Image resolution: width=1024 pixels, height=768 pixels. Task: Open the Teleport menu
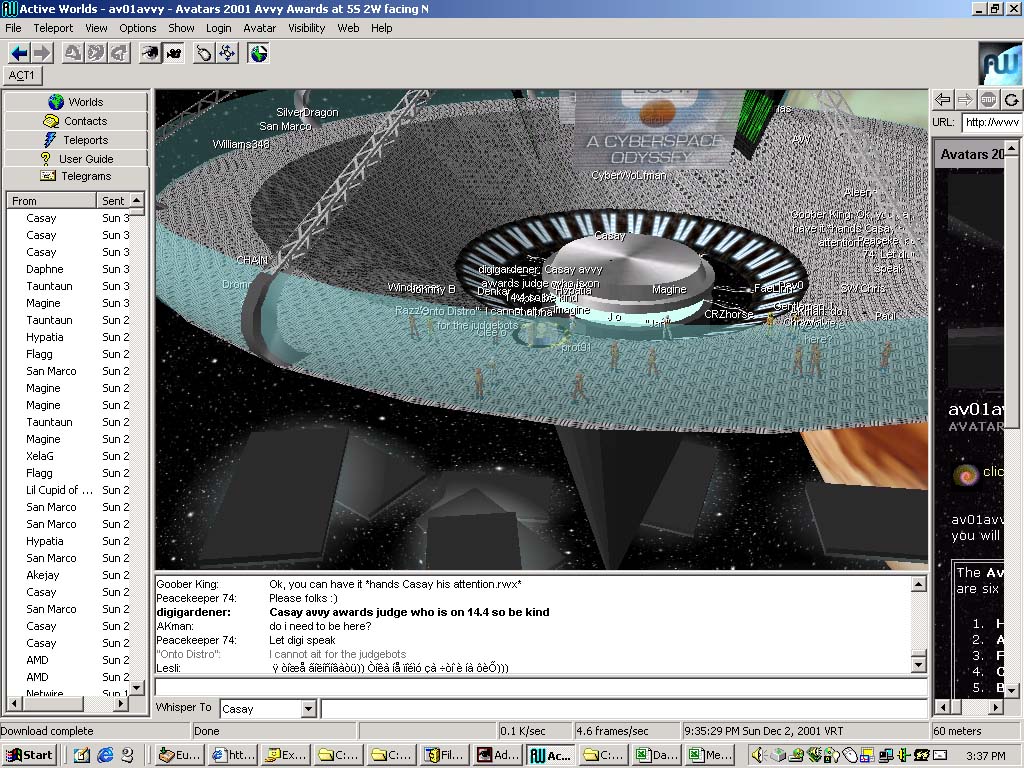coord(53,28)
